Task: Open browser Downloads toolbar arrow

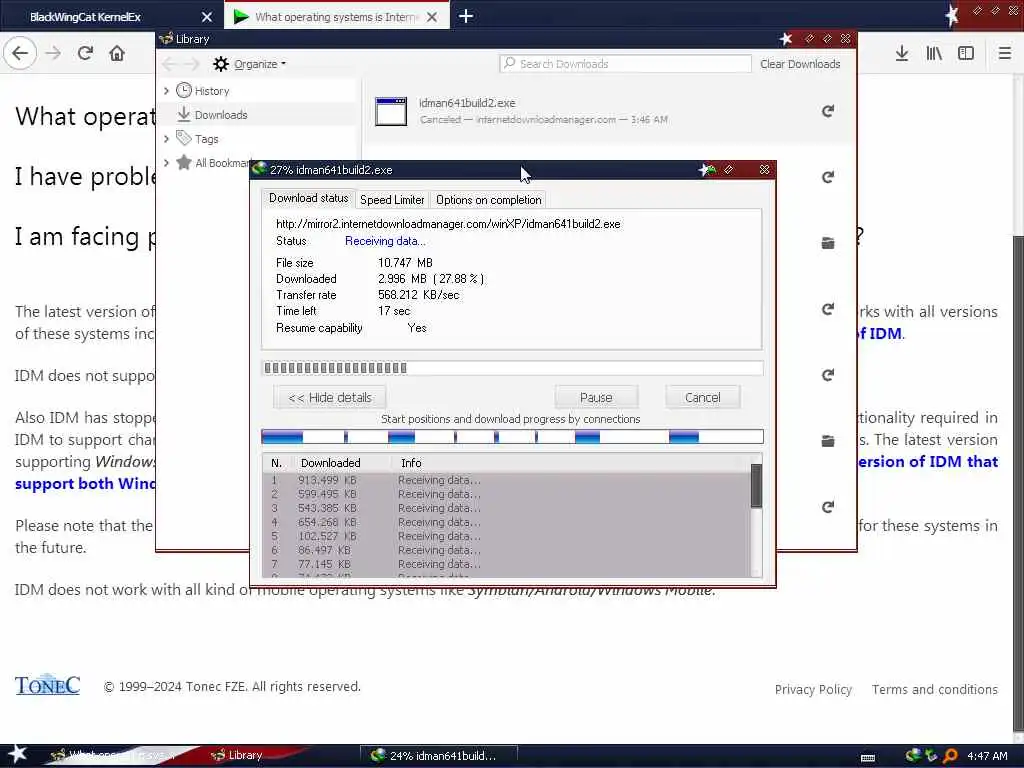Action: (x=901, y=54)
